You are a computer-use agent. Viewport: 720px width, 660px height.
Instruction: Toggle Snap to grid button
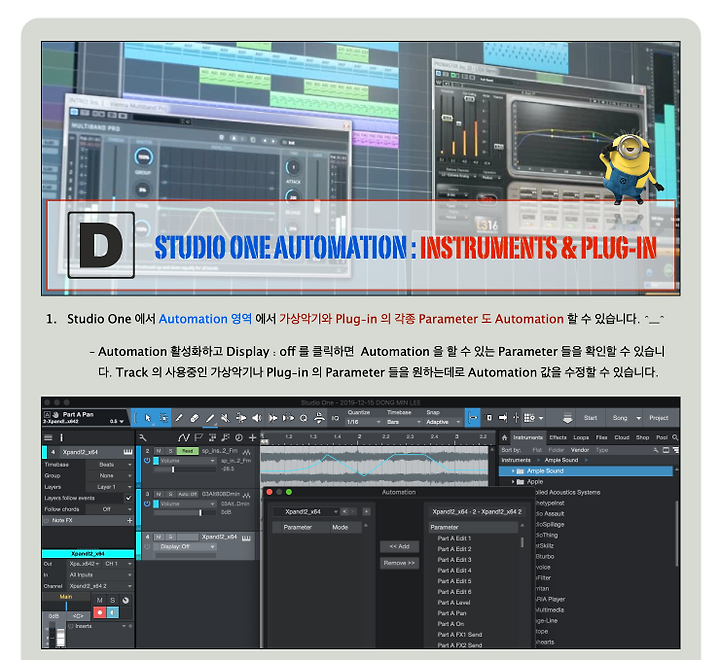click(x=472, y=418)
